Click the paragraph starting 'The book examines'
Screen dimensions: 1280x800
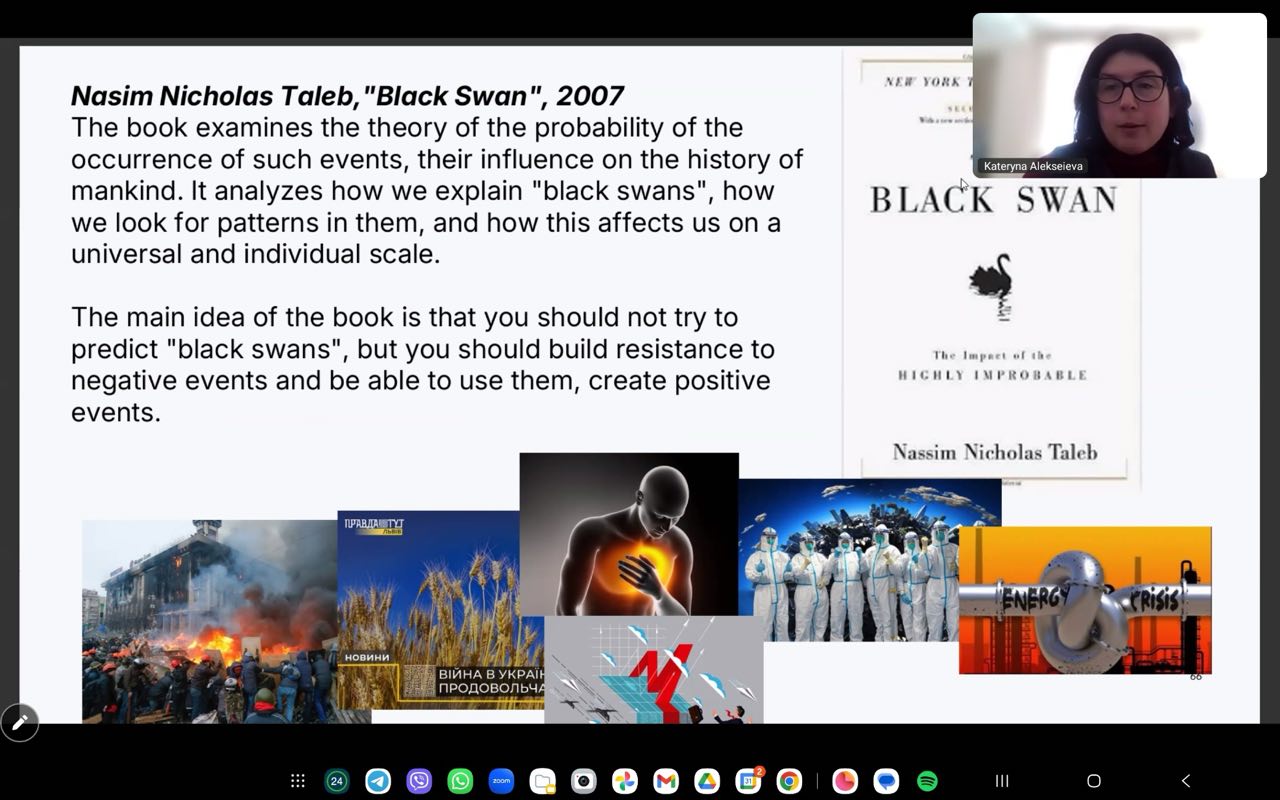pos(437,191)
